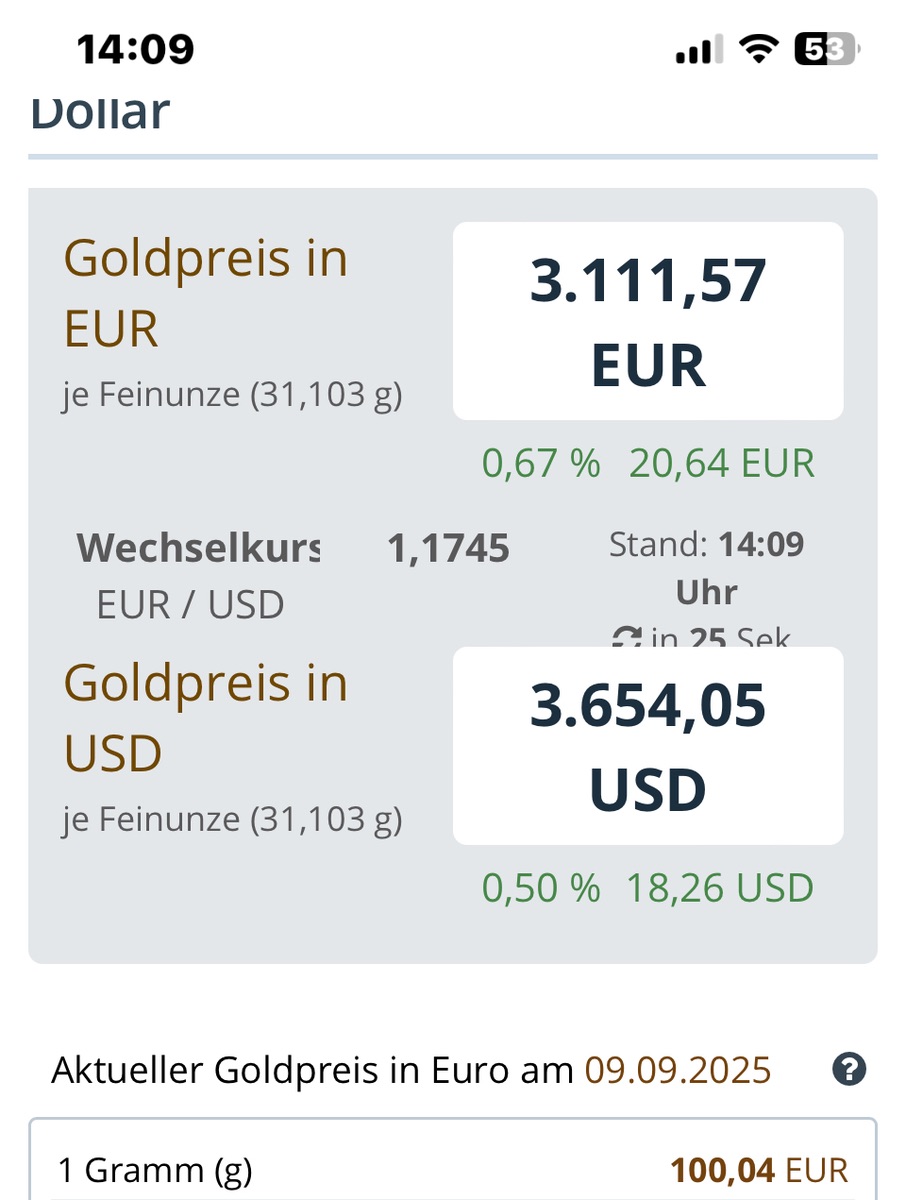Tap the Wi-Fi status icon
Image resolution: width=906 pixels, height=1200 pixels.
tap(759, 48)
